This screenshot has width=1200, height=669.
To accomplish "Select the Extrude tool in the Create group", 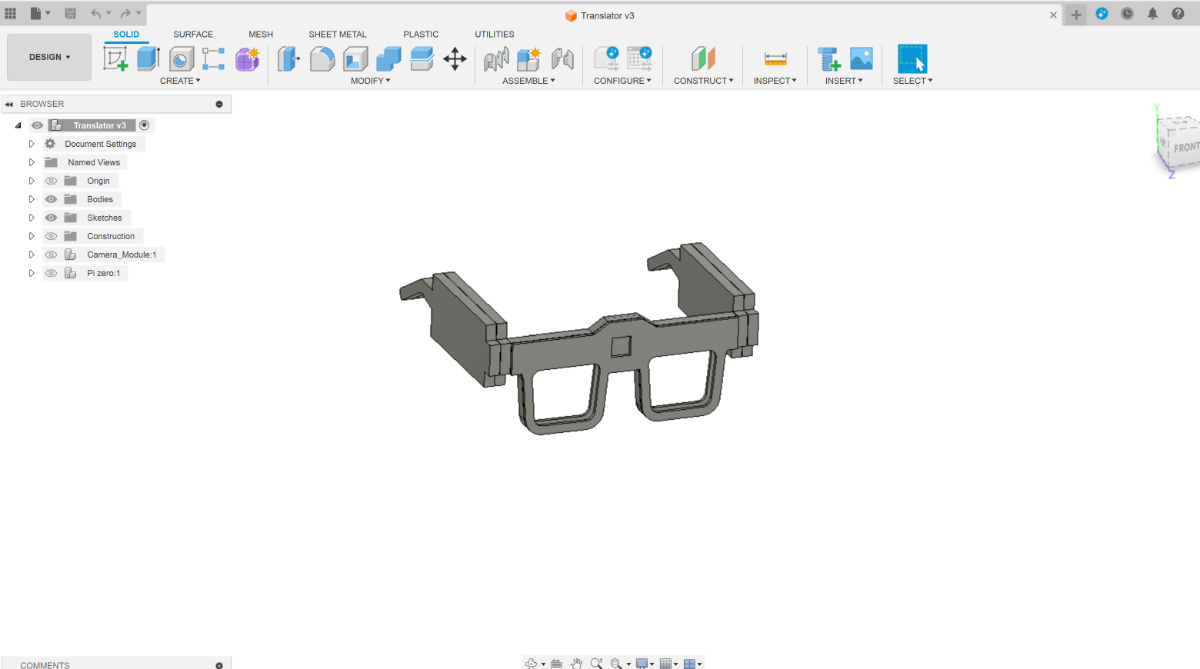I will coord(148,59).
